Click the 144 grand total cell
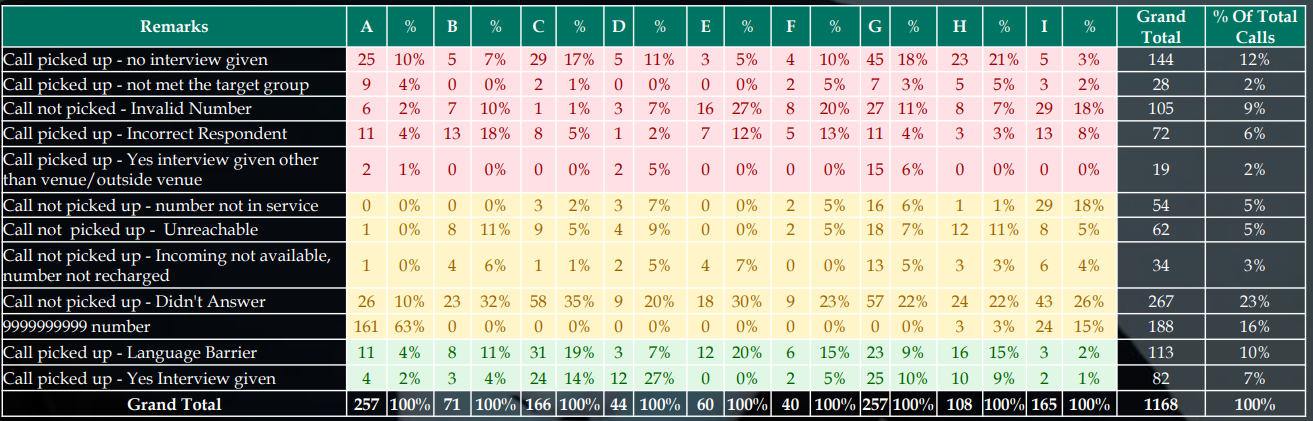Image resolution: width=1313 pixels, height=421 pixels. pos(1160,60)
